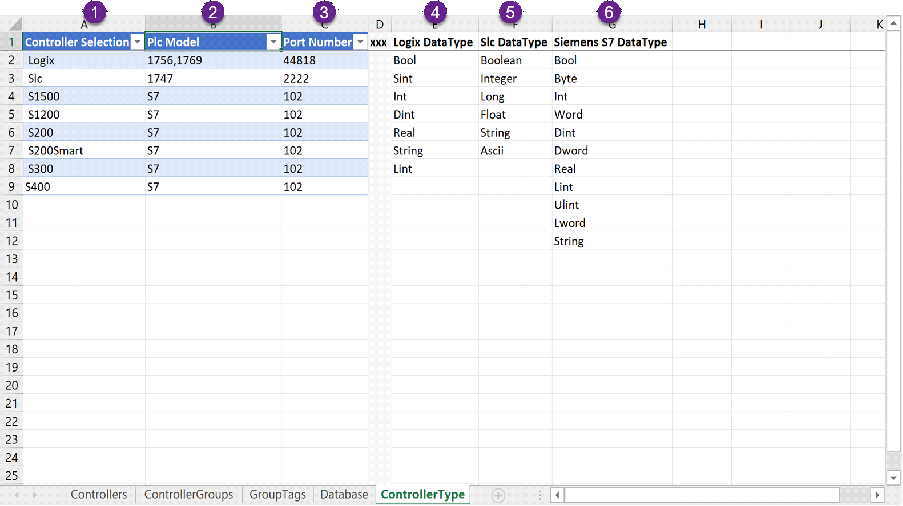This screenshot has width=903, height=506.
Task: Select the Sint cell
Action: (x=435, y=78)
